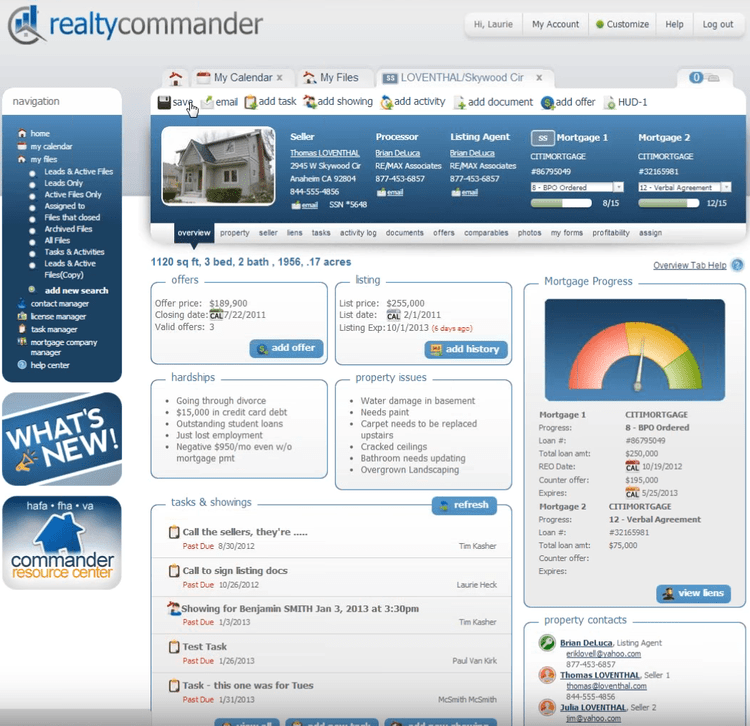The image size is (750, 726).
Task: Click the seller email envelope icon
Action: (296, 205)
